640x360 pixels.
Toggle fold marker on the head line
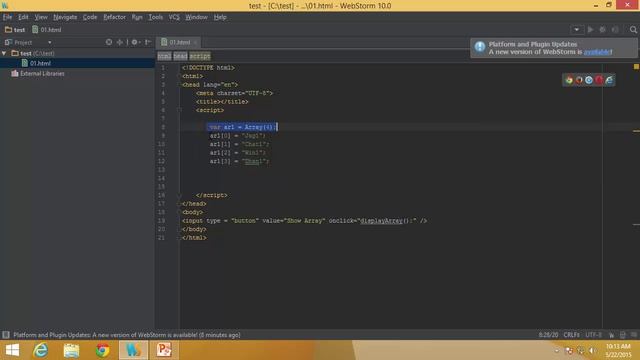tap(179, 84)
